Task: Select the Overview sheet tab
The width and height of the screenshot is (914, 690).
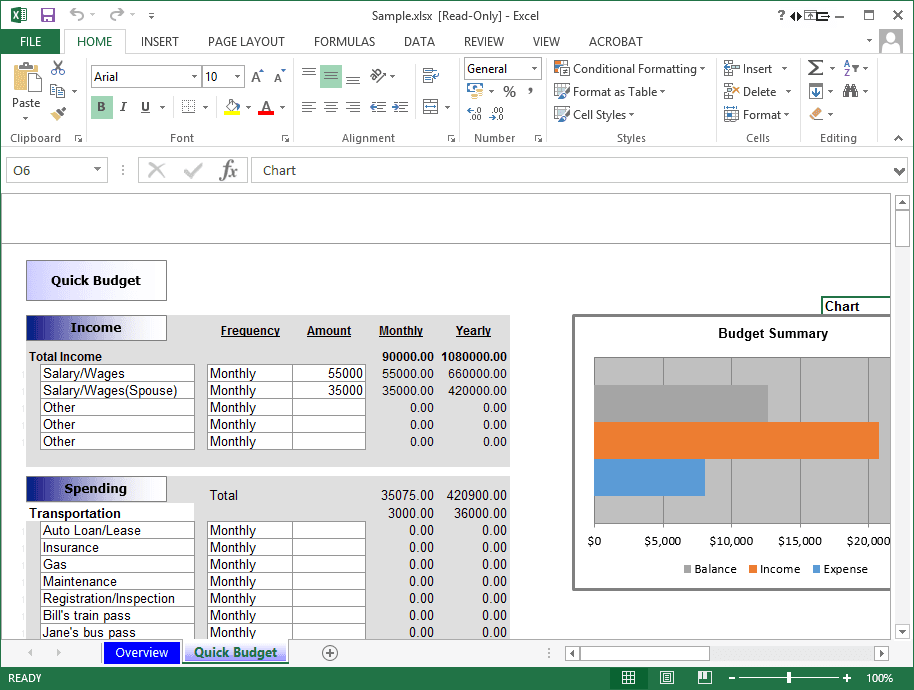Action: click(141, 653)
